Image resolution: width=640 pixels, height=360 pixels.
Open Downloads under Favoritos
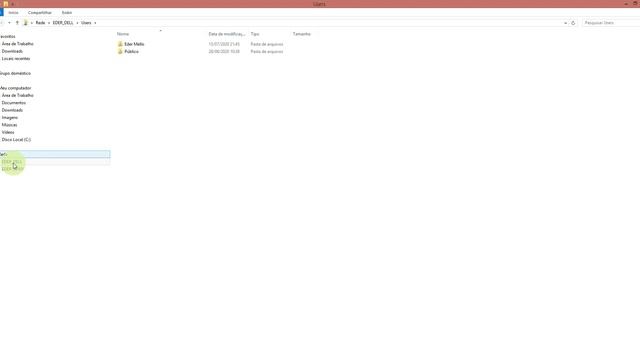[x=12, y=51]
